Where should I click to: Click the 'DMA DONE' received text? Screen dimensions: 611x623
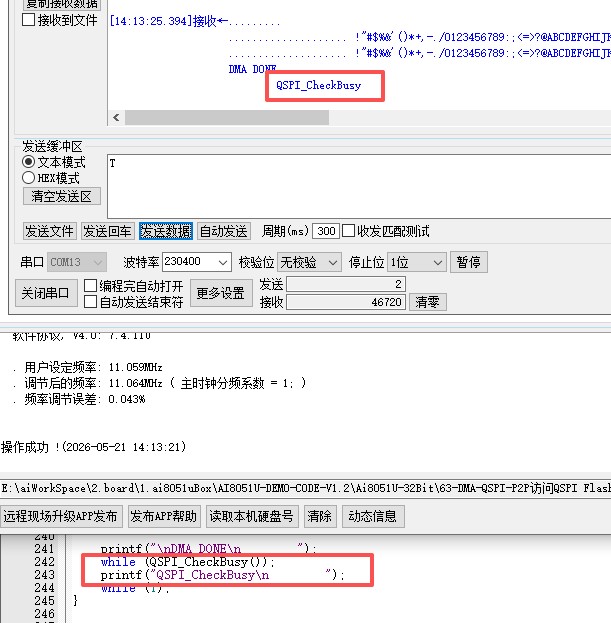pyautogui.click(x=253, y=69)
